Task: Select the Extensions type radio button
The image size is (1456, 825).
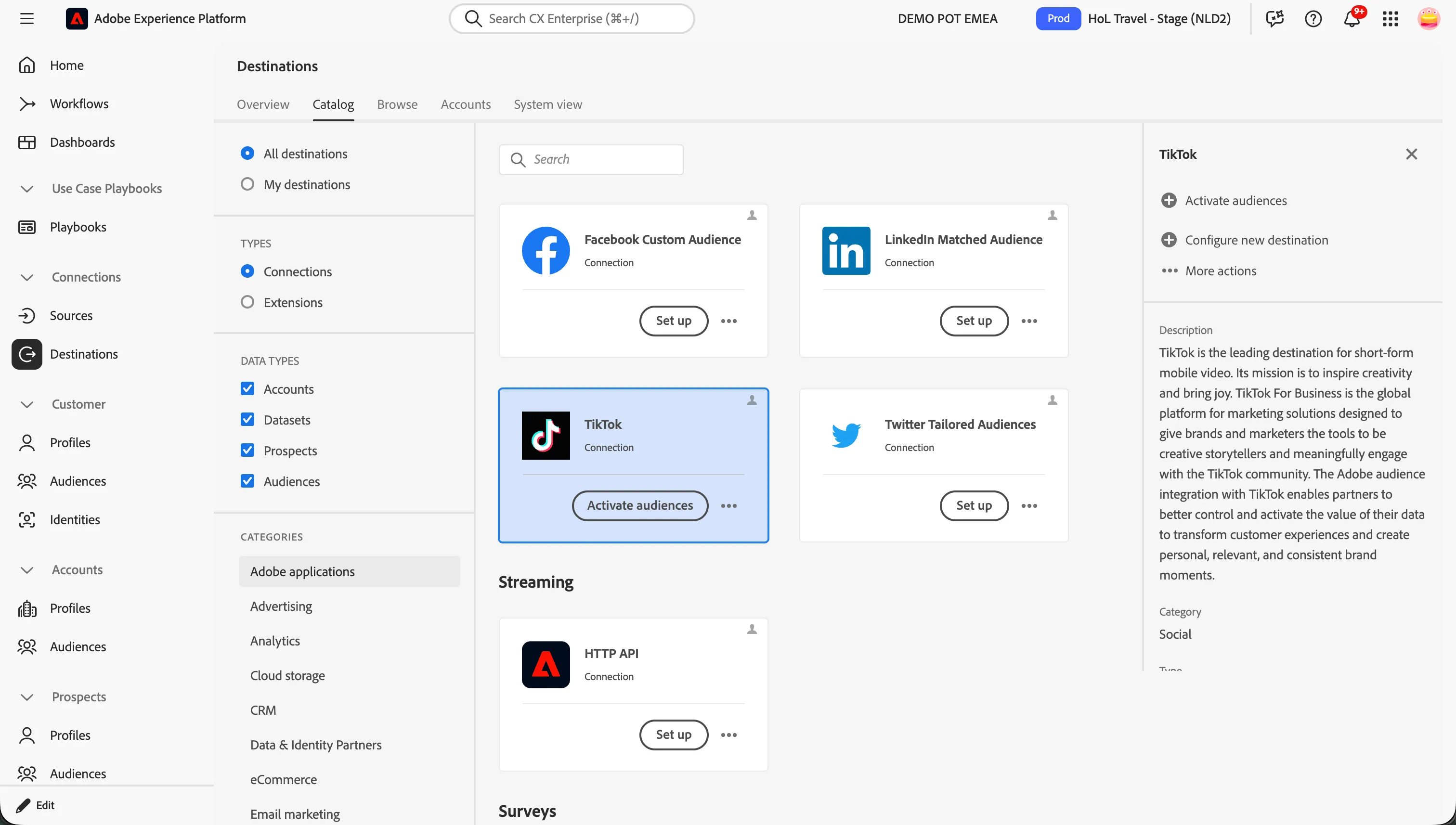Action: (247, 302)
